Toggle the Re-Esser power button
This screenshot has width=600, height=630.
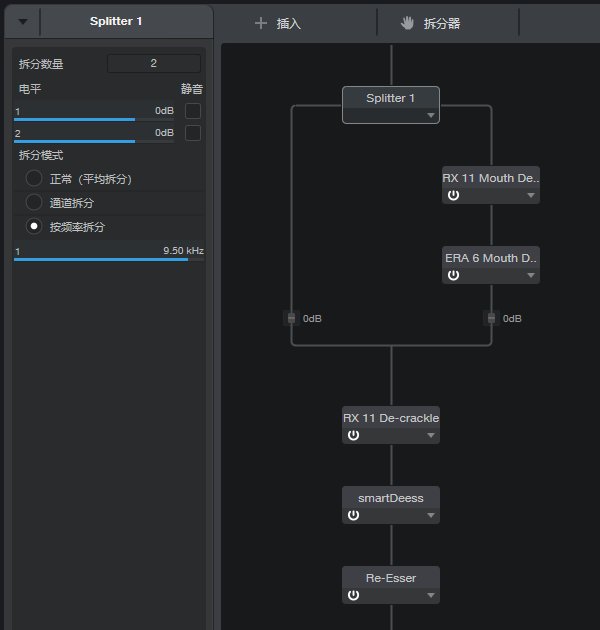coord(353,595)
